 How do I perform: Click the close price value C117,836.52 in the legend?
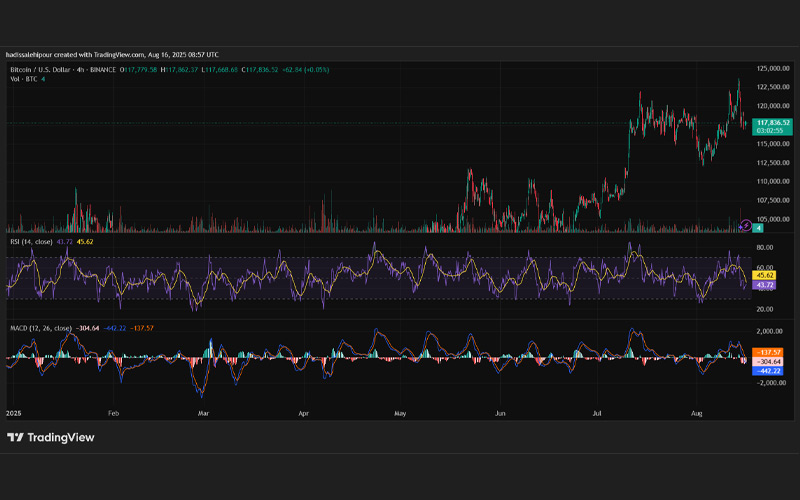click(x=260, y=70)
